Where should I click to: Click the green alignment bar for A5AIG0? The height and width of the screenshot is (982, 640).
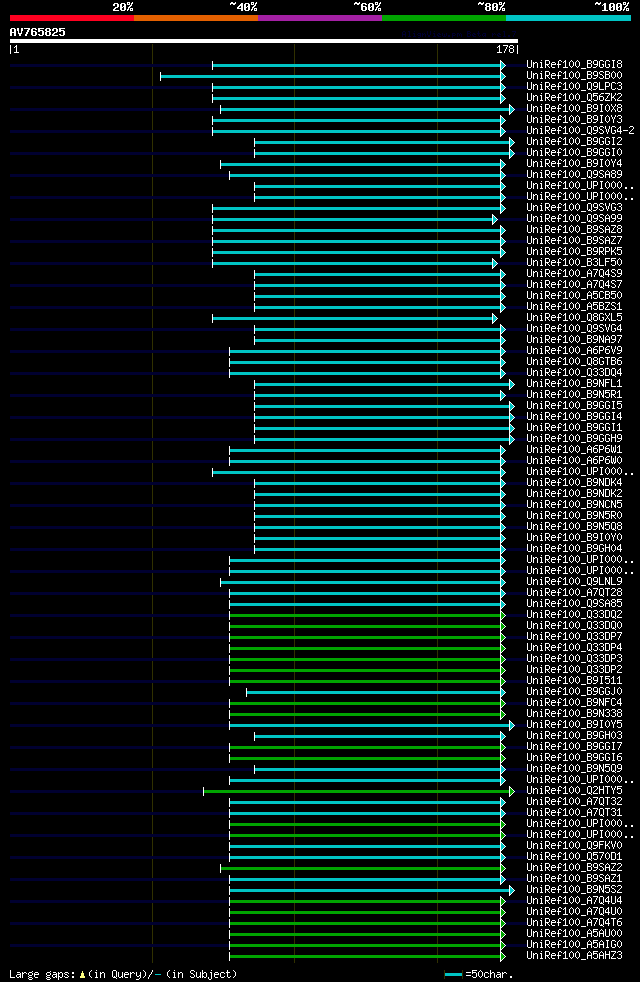tap(367, 946)
